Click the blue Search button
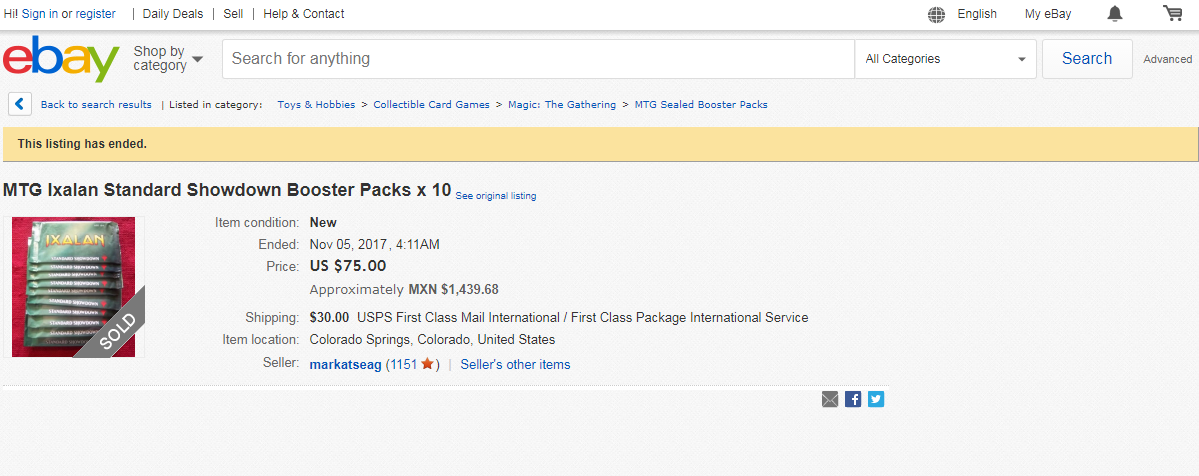Screen dimensions: 1199x476 click(1087, 59)
